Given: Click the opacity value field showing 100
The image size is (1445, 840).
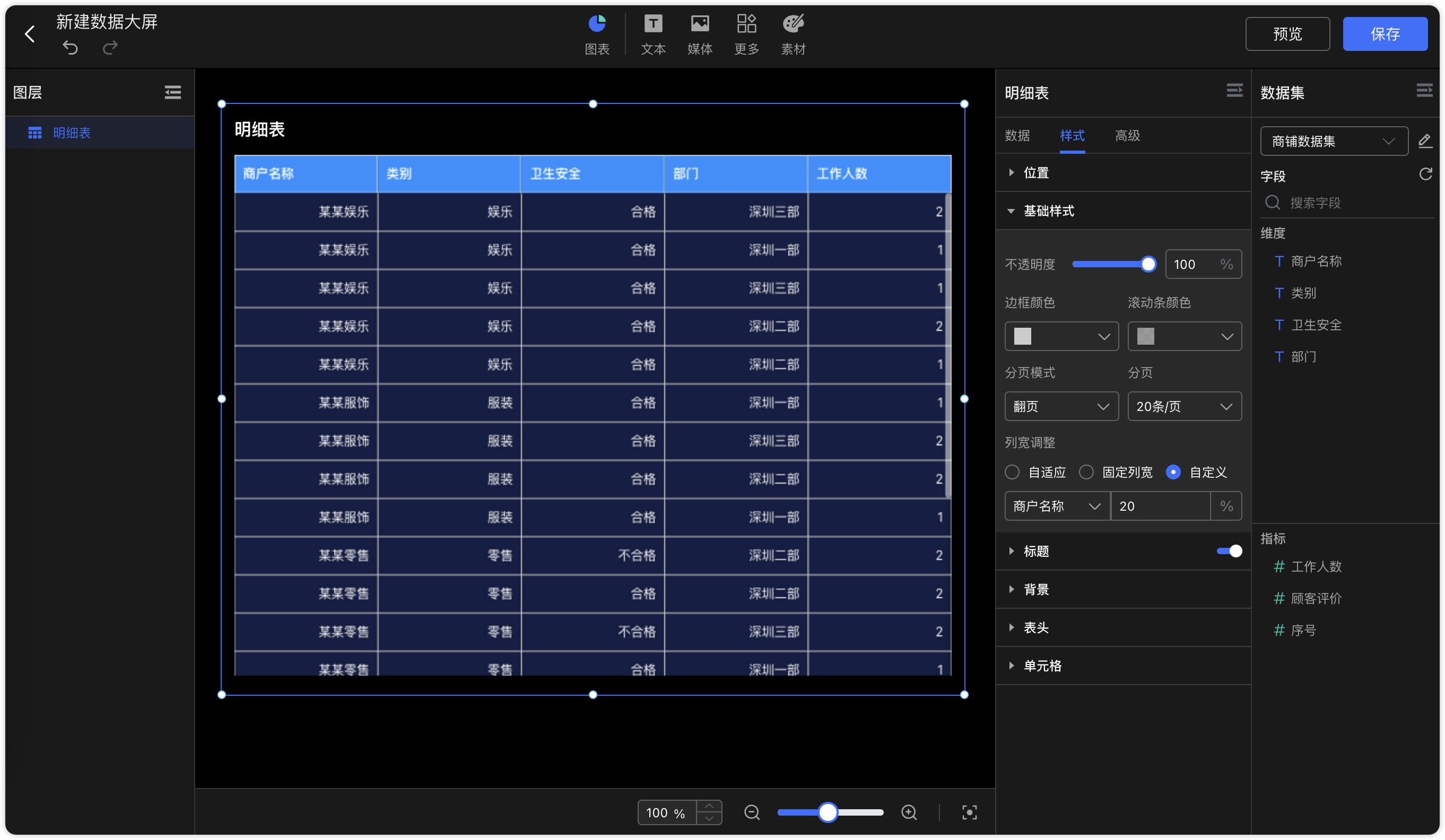Looking at the screenshot, I should tap(1204, 264).
